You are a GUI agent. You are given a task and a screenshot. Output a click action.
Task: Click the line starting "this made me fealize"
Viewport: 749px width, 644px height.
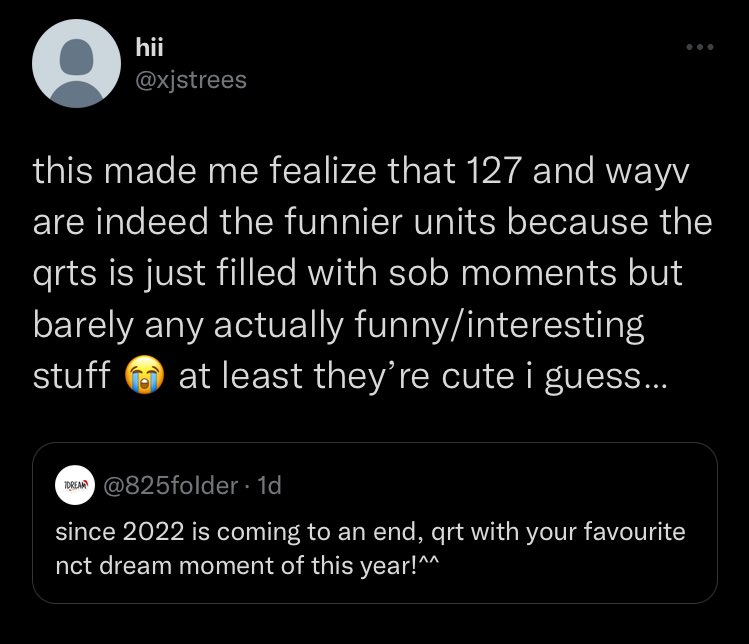pos(361,171)
